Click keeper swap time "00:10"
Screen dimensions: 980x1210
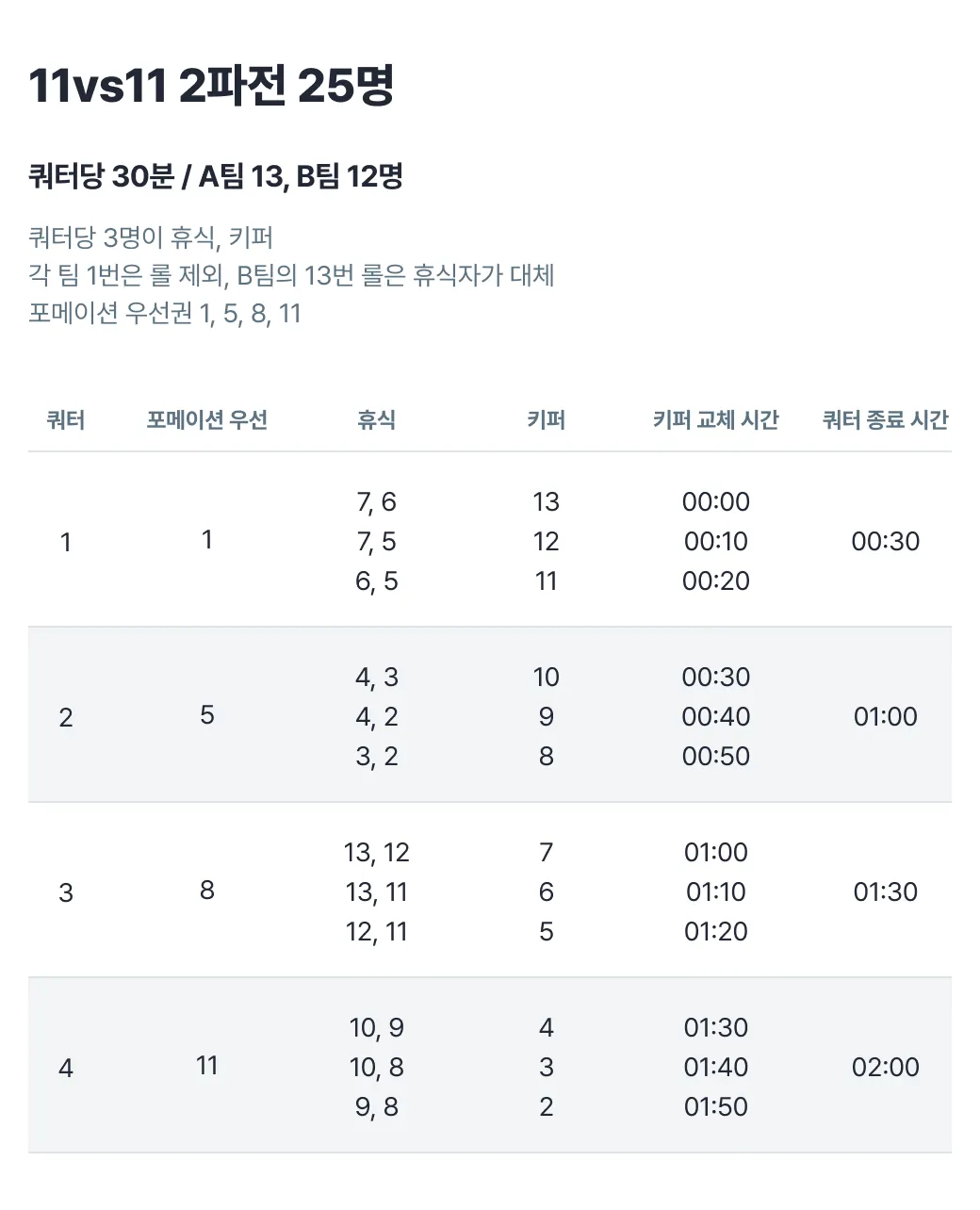715,542
